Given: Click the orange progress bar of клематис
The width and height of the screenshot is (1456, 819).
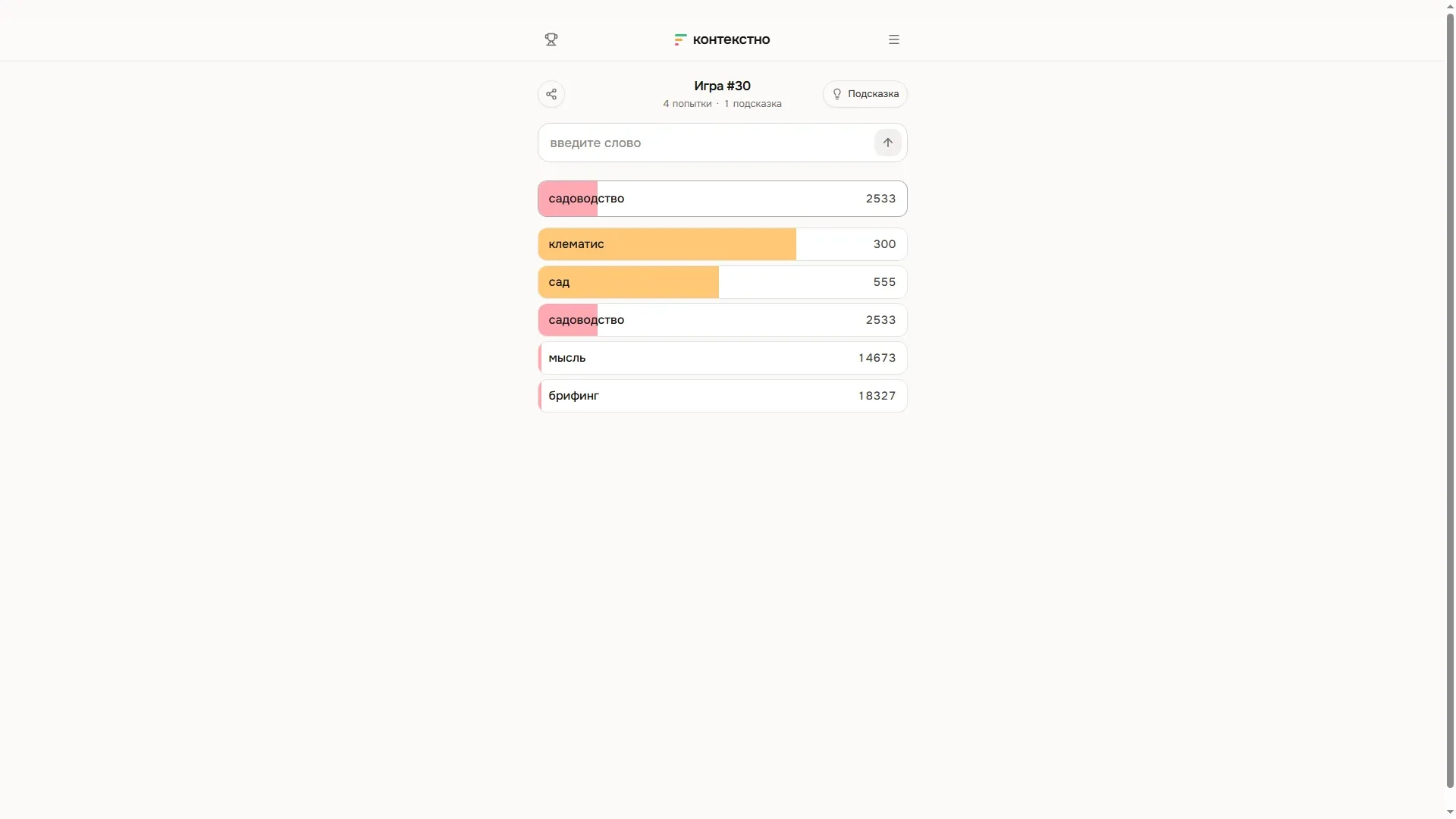Looking at the screenshot, I should click(667, 244).
